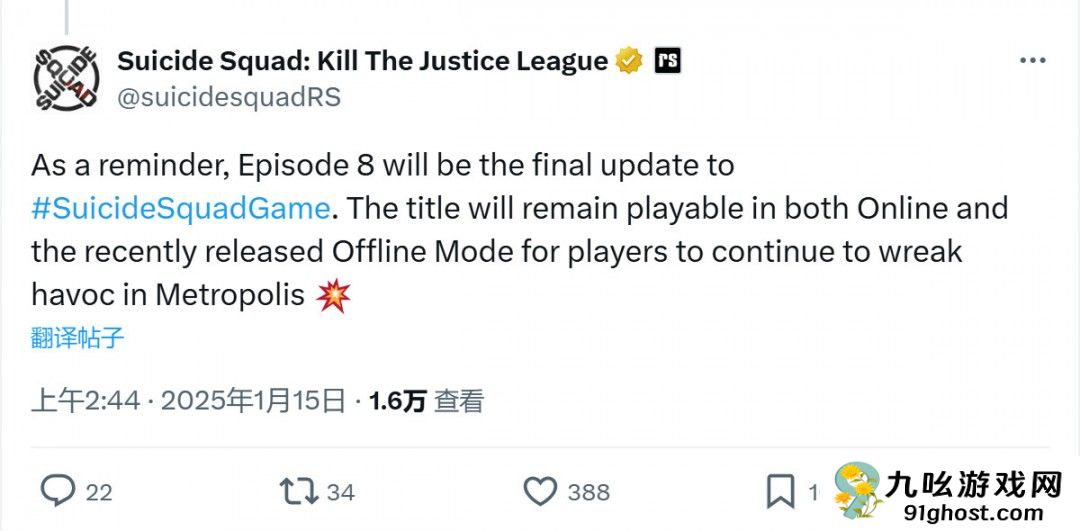
Task: Click the 九吆游戏网 watermark flower logo
Action: click(x=858, y=492)
